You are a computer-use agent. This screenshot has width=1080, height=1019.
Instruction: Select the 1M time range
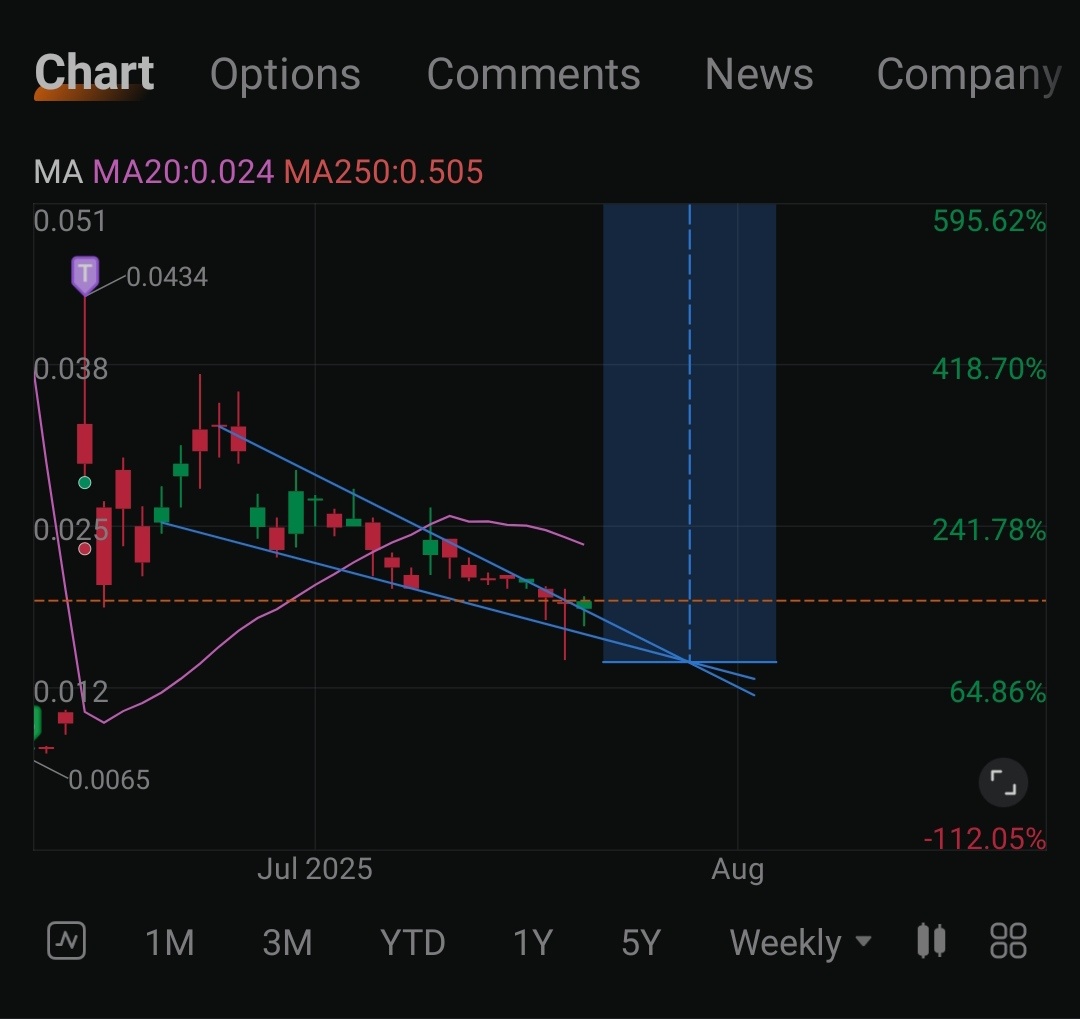point(169,943)
